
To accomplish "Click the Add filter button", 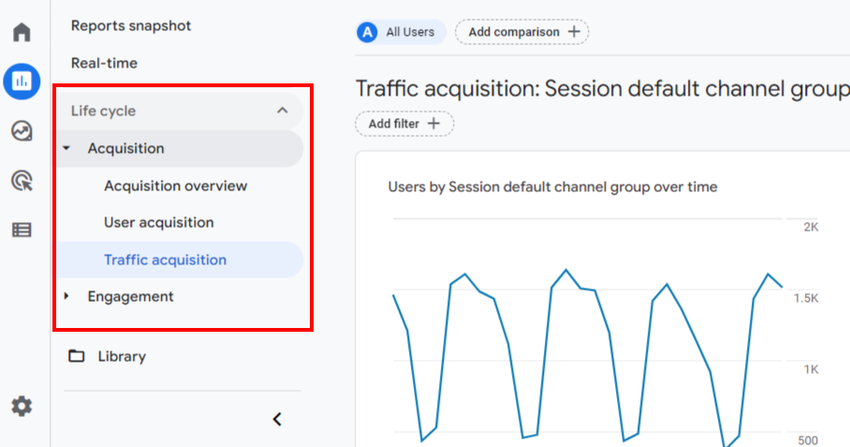I will 404,124.
